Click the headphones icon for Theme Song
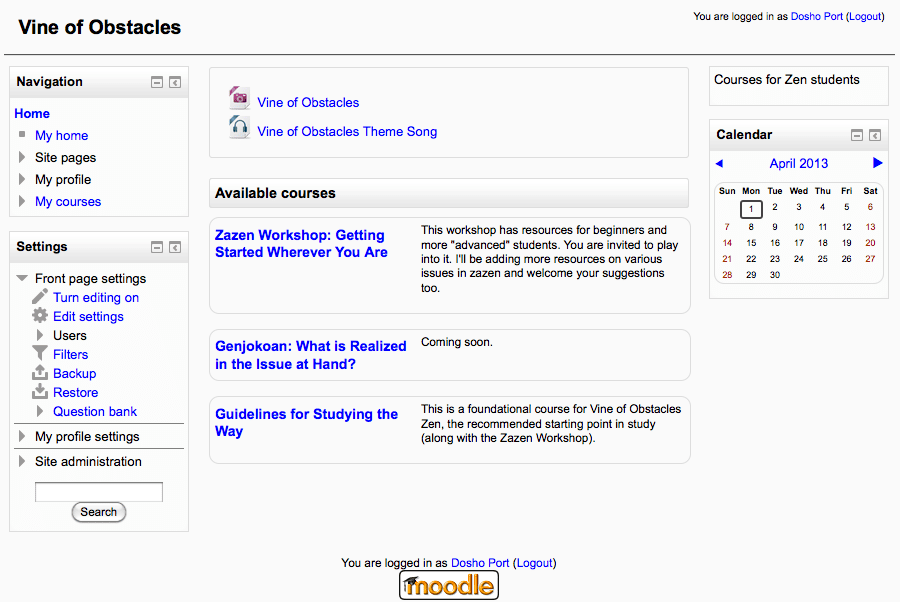 pos(239,127)
